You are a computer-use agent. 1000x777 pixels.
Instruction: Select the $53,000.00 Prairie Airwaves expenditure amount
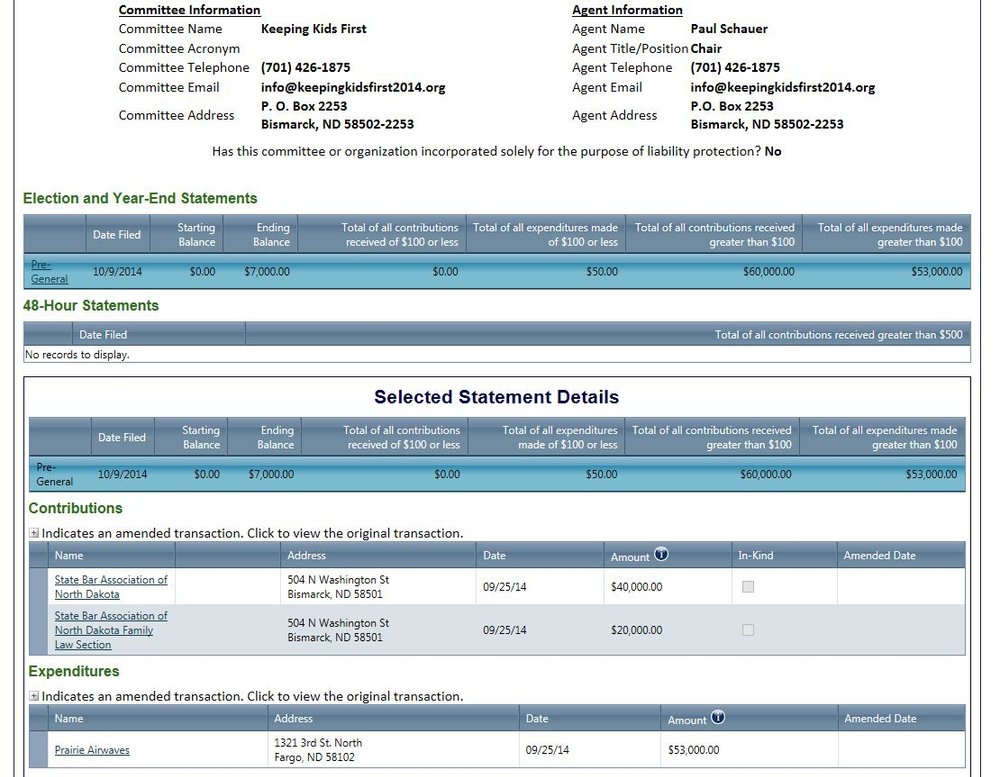pyautogui.click(x=693, y=750)
